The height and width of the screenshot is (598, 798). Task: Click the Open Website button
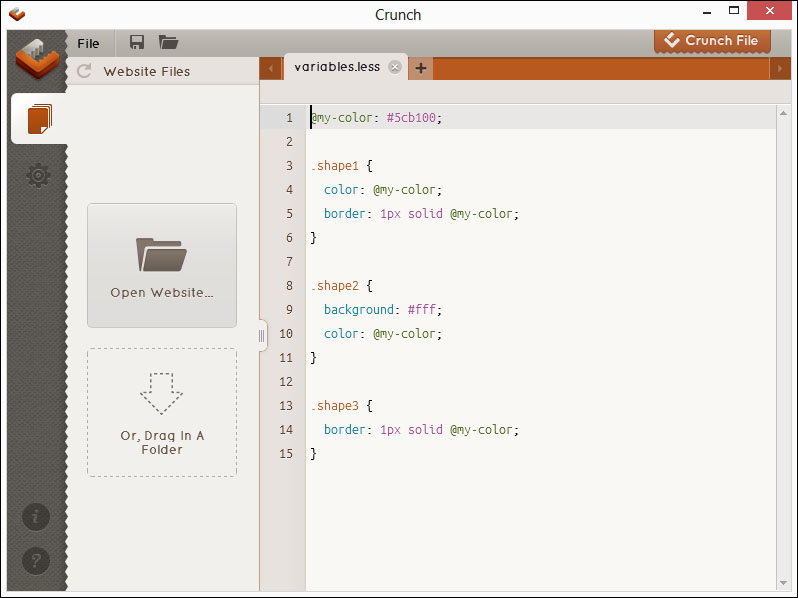162,265
